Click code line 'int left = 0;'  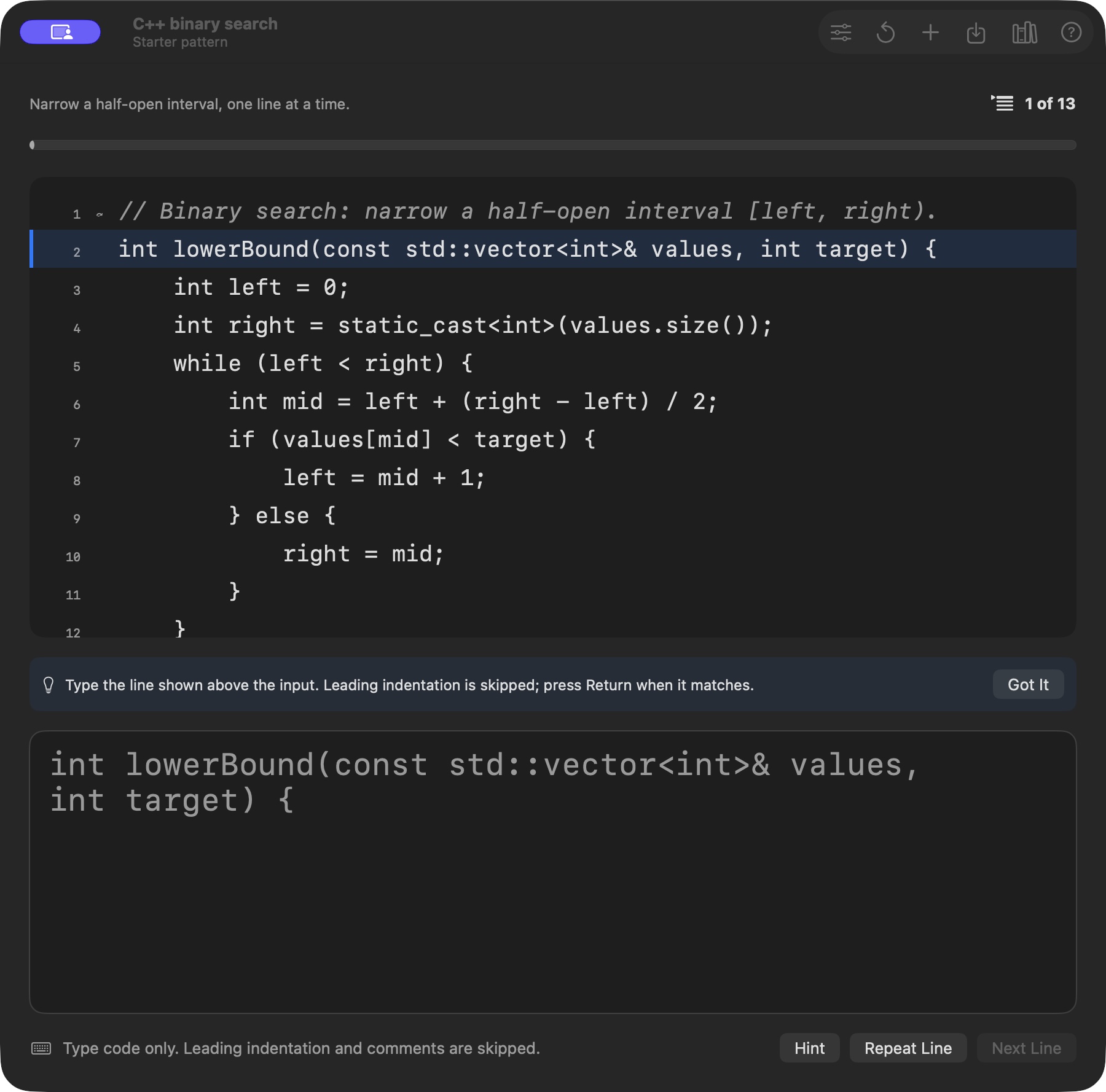261,287
